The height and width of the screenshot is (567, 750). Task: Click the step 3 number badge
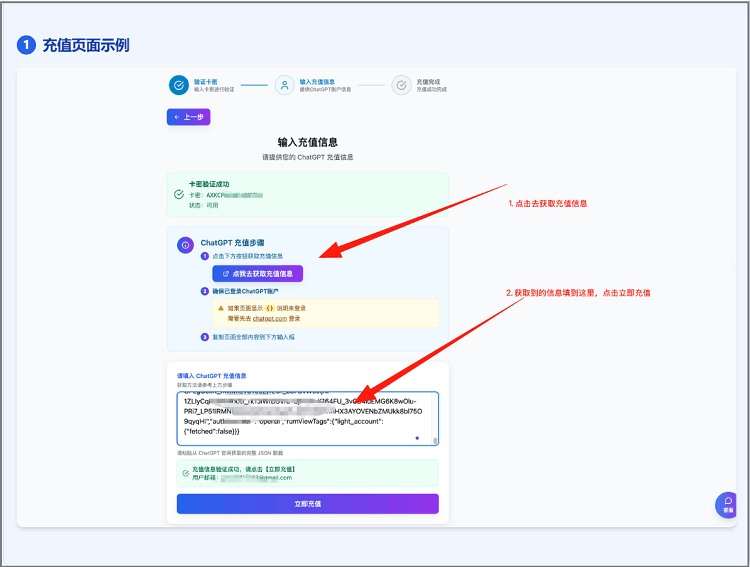coord(205,337)
